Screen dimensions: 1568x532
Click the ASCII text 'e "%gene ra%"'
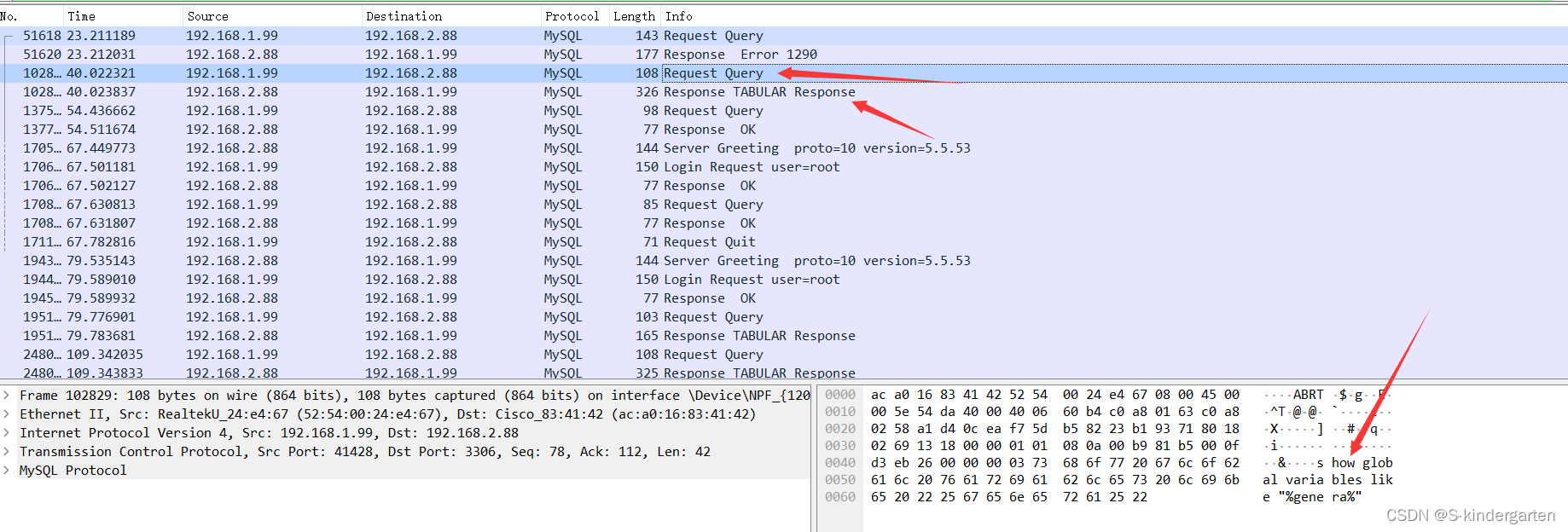pyautogui.click(x=1312, y=497)
